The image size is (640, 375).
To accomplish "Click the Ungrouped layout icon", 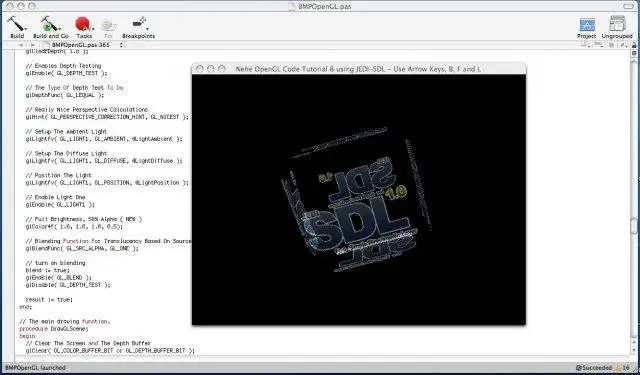I will tap(617, 24).
